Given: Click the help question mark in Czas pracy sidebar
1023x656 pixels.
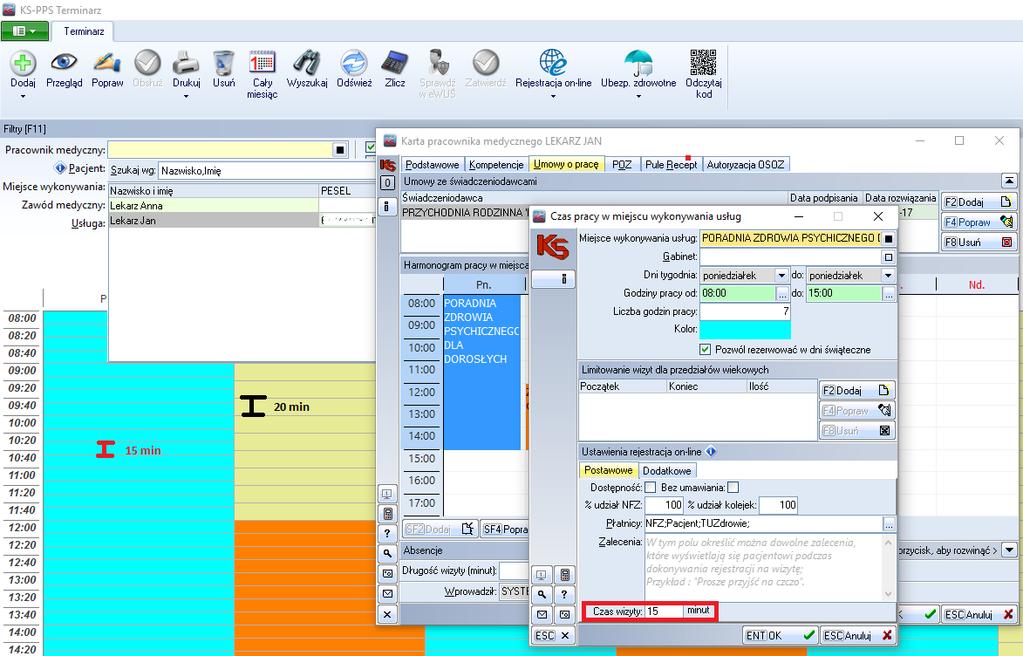Looking at the screenshot, I should [x=564, y=595].
